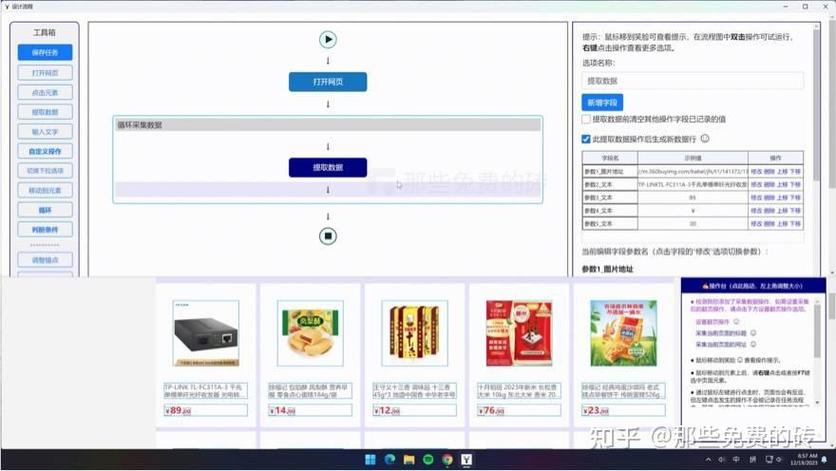Click 修改 for 参数1_图片地址 row

(756, 172)
